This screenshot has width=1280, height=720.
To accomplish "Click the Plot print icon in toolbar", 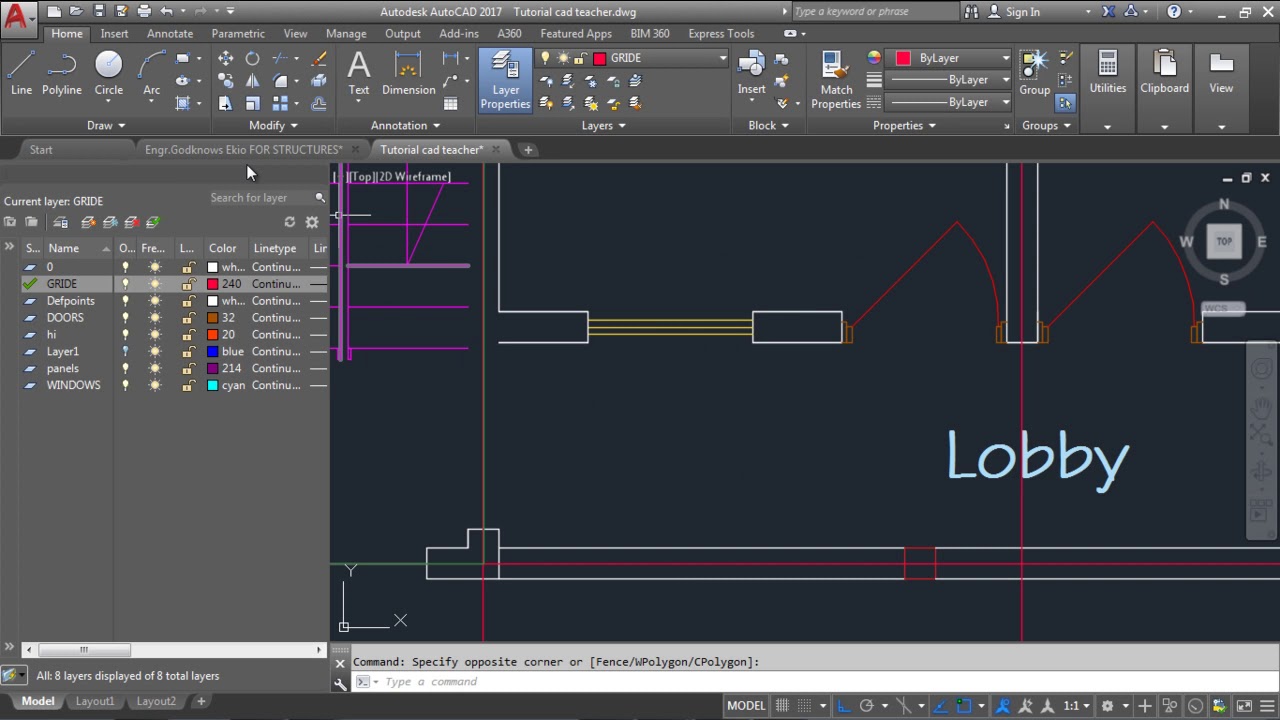I will point(144,12).
